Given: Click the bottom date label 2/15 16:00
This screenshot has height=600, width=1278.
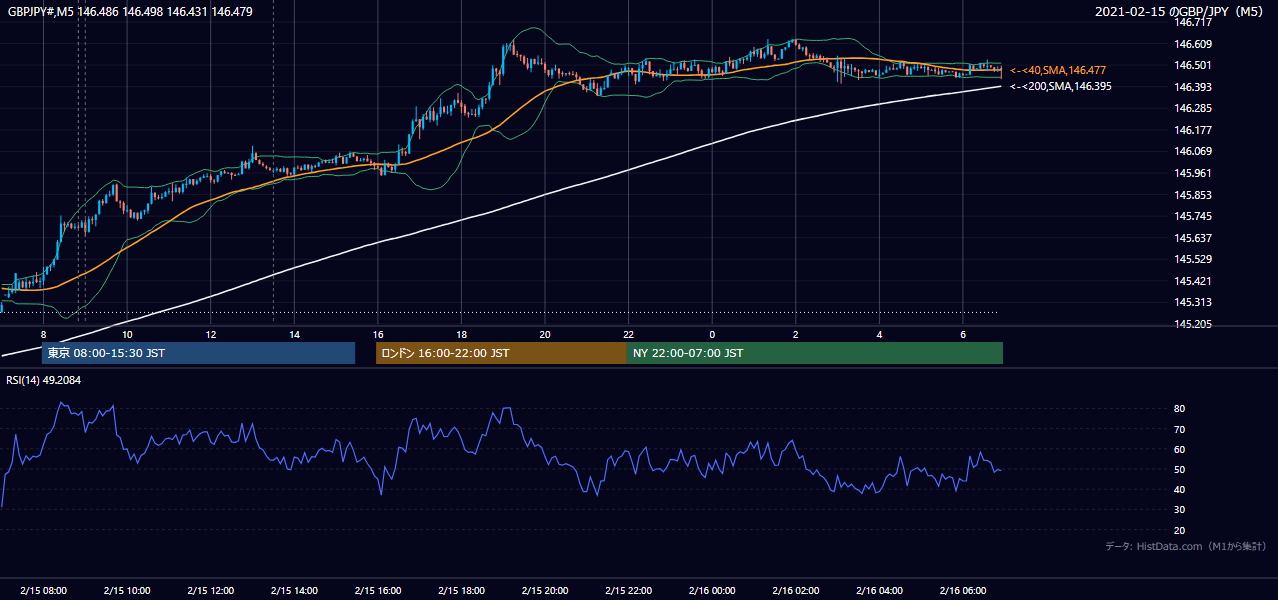Looking at the screenshot, I should coord(377,591).
